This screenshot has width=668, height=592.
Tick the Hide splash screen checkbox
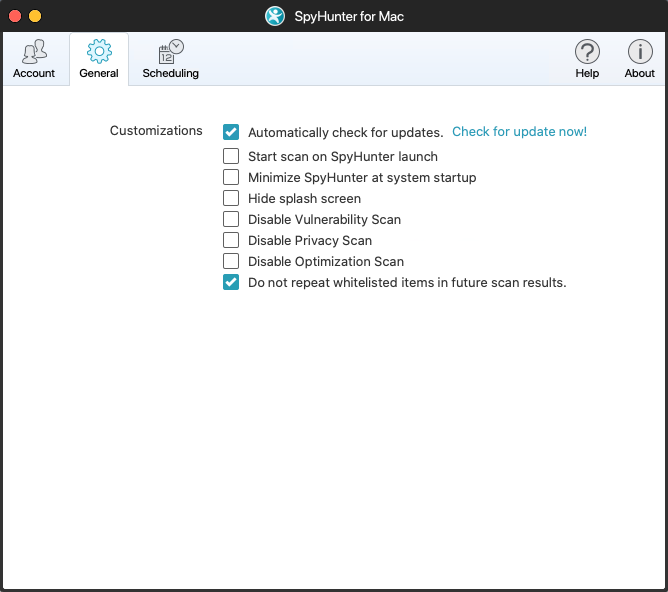[231, 198]
